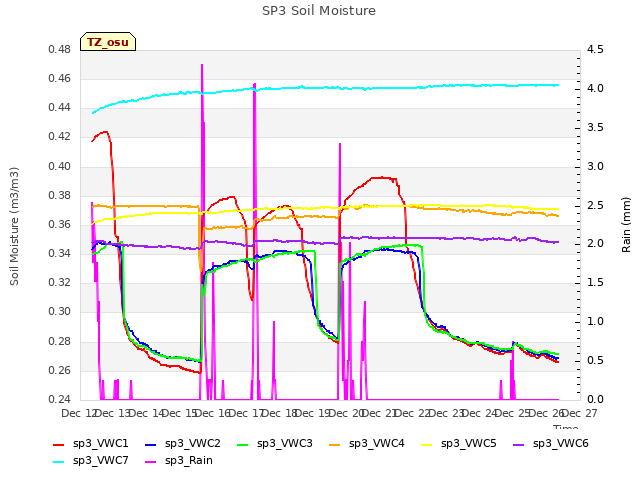640x480 pixels.
Task: Click the 1.5 rain axis tick label
Action: click(x=595, y=282)
